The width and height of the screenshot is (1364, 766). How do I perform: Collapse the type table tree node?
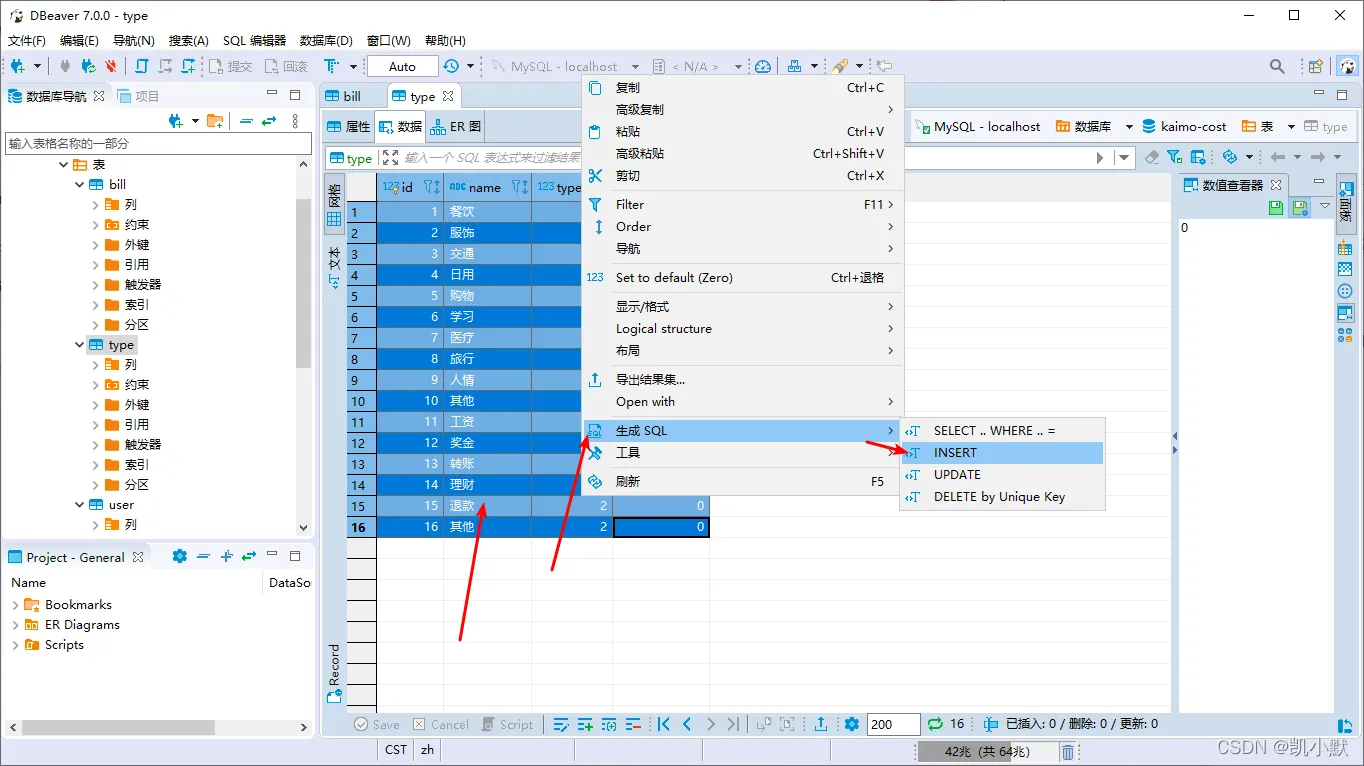(80, 345)
